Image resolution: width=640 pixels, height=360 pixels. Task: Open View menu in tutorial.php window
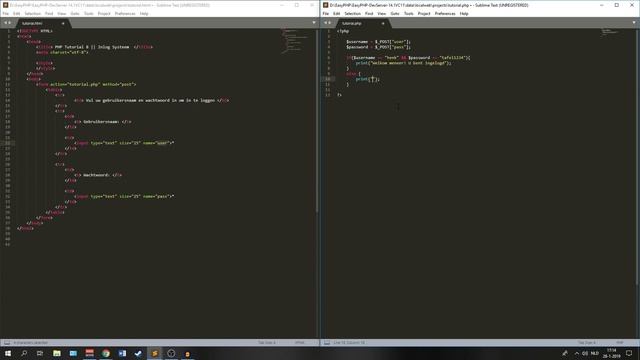[382, 13]
